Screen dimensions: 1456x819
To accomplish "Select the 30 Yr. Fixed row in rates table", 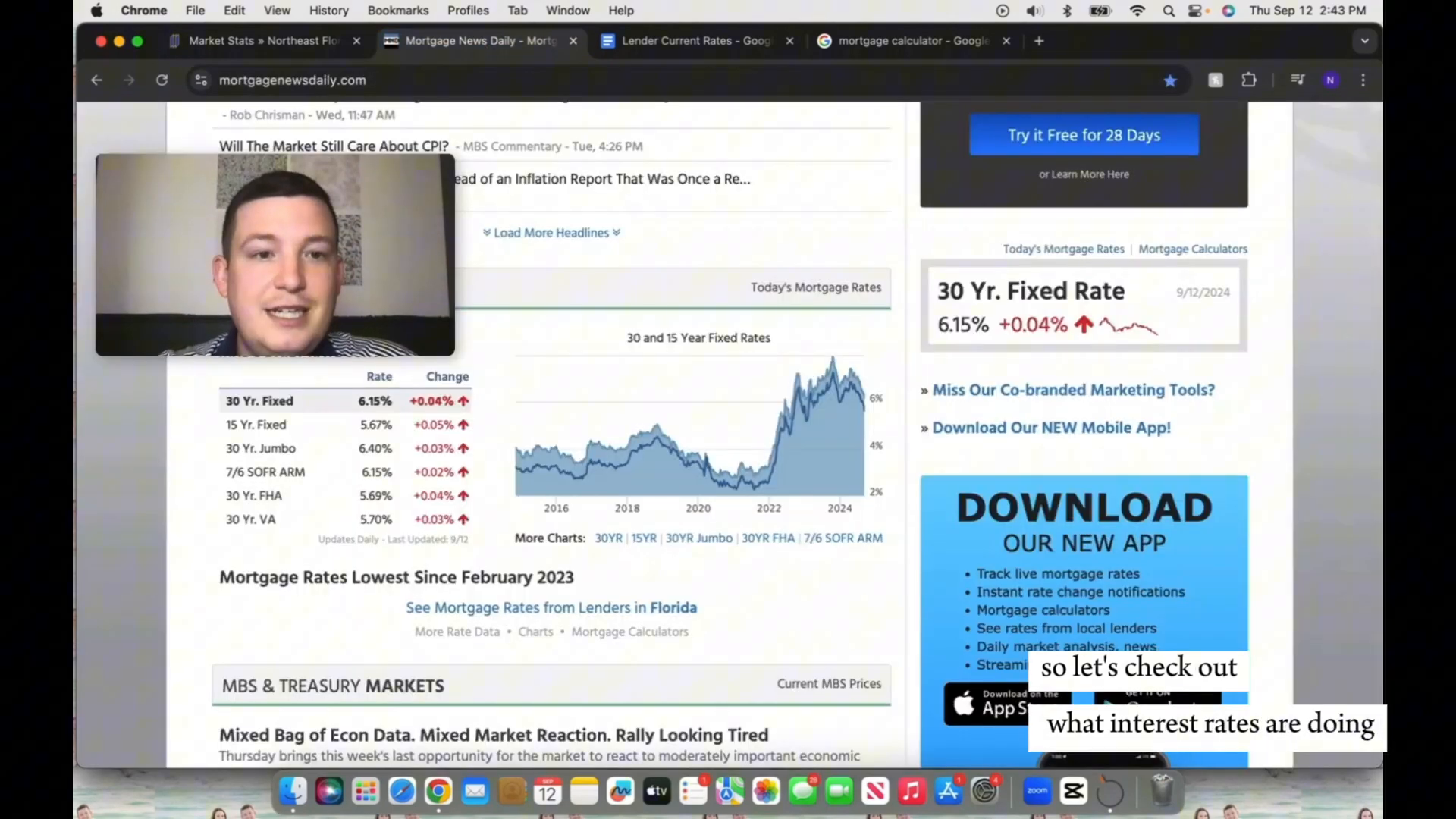I will pos(347,401).
